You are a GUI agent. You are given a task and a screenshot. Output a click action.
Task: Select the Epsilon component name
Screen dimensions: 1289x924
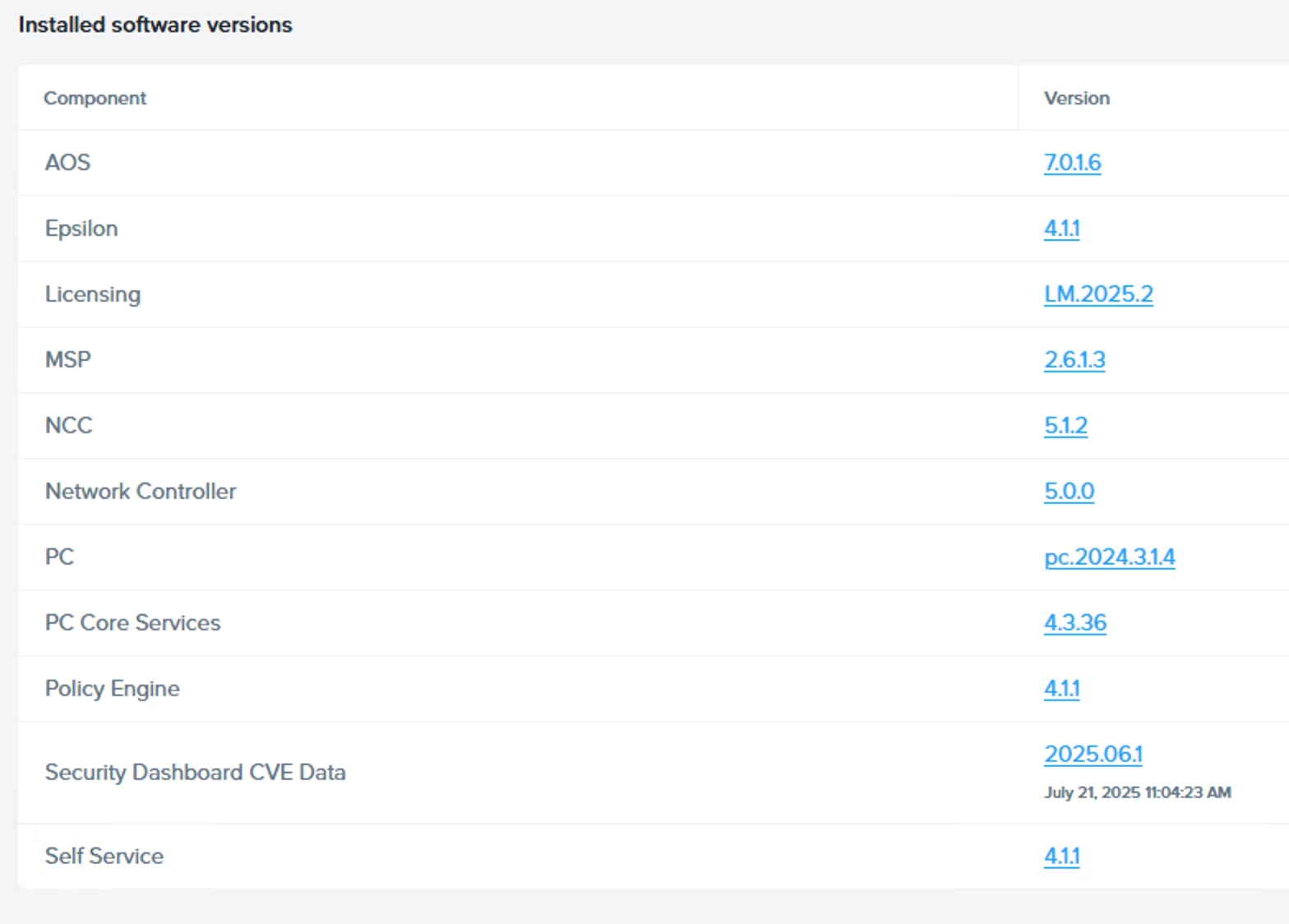(81, 229)
